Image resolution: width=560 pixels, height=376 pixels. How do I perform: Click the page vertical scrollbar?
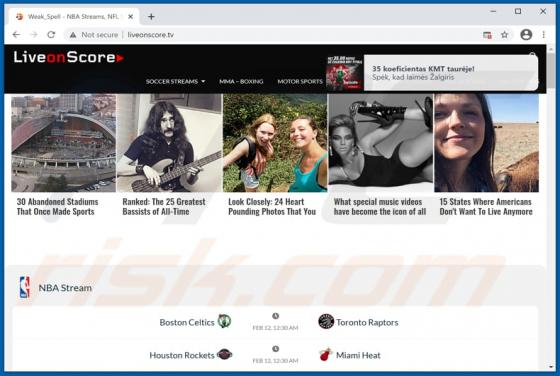(551, 71)
